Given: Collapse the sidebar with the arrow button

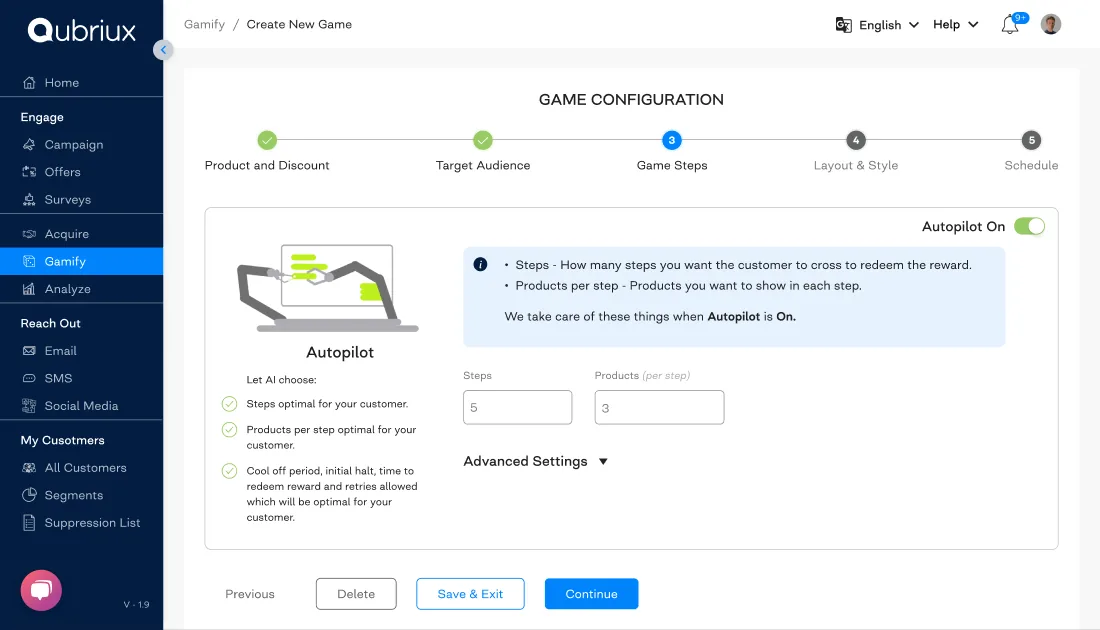Looking at the screenshot, I should (163, 50).
